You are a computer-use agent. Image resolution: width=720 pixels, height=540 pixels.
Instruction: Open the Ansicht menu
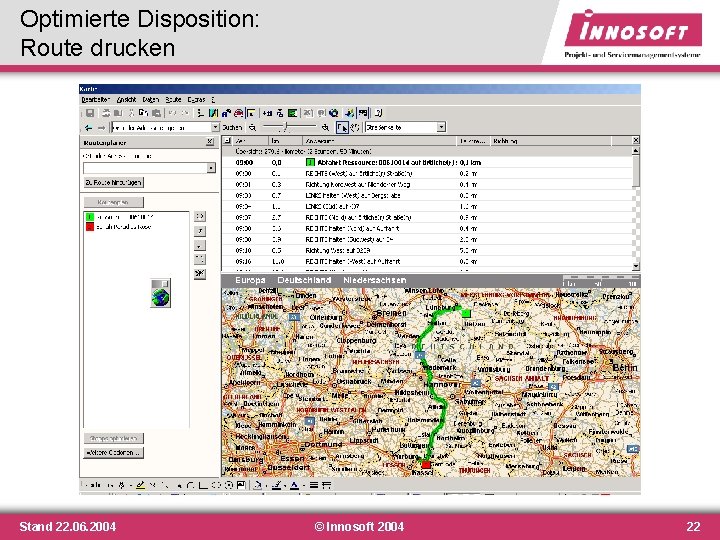tap(126, 100)
